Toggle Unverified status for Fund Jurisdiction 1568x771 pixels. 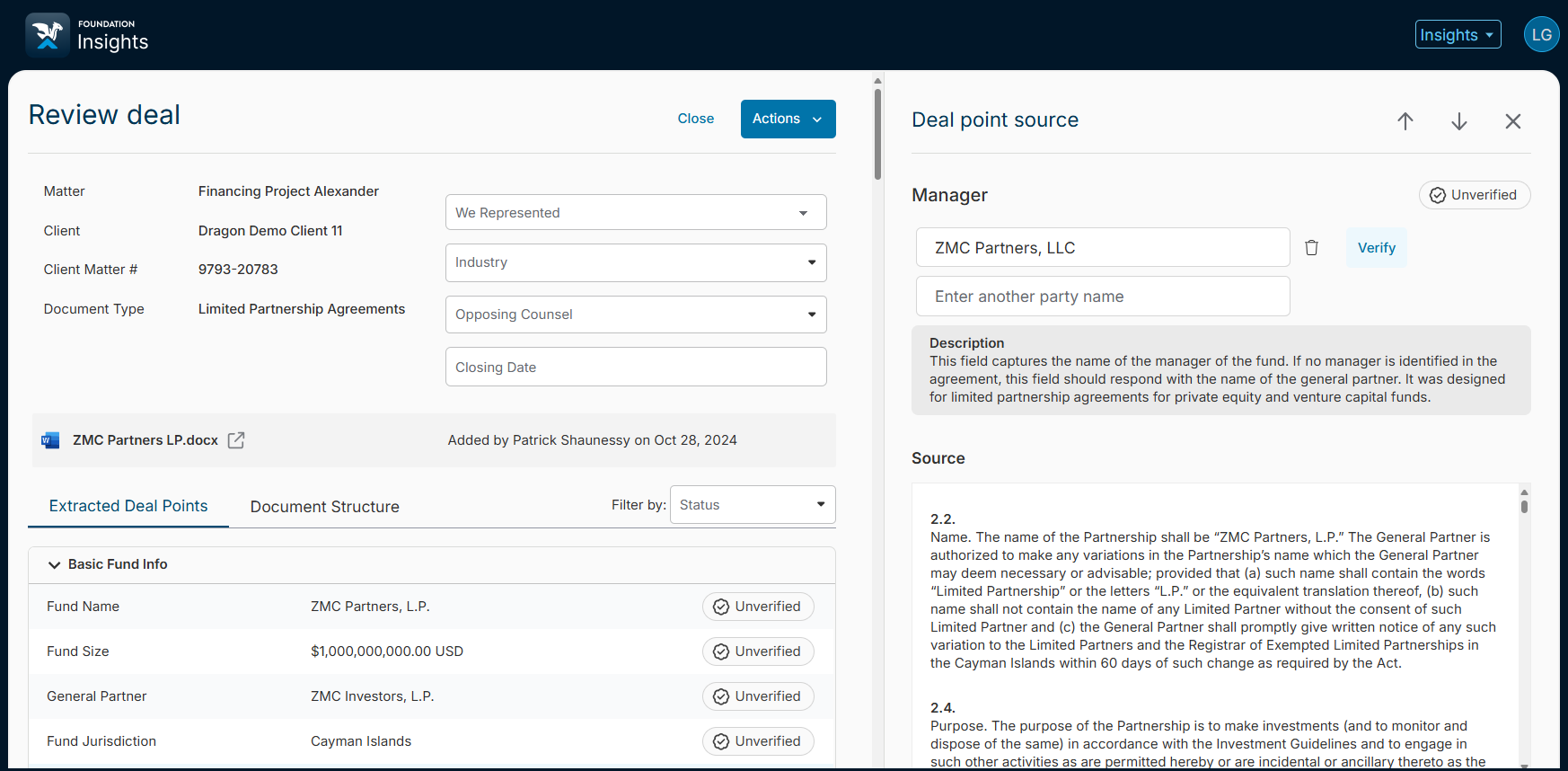coord(758,741)
